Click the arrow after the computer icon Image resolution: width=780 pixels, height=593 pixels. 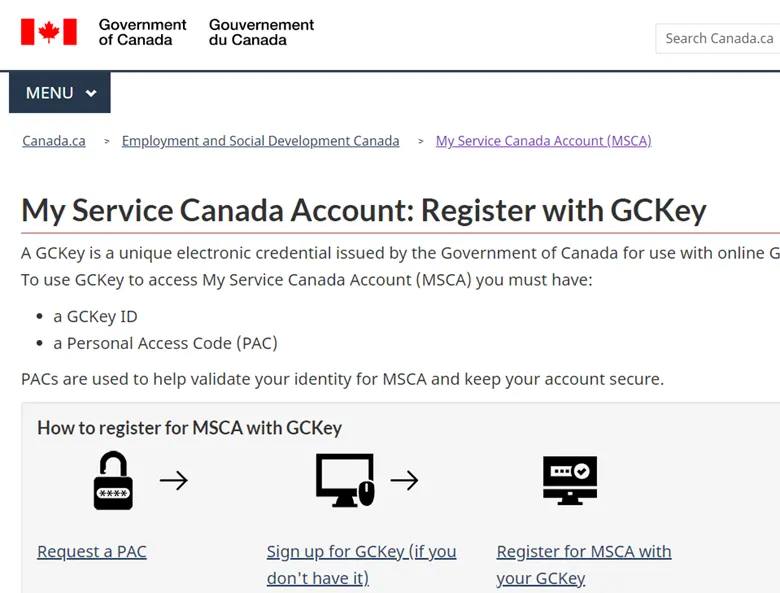pos(404,481)
